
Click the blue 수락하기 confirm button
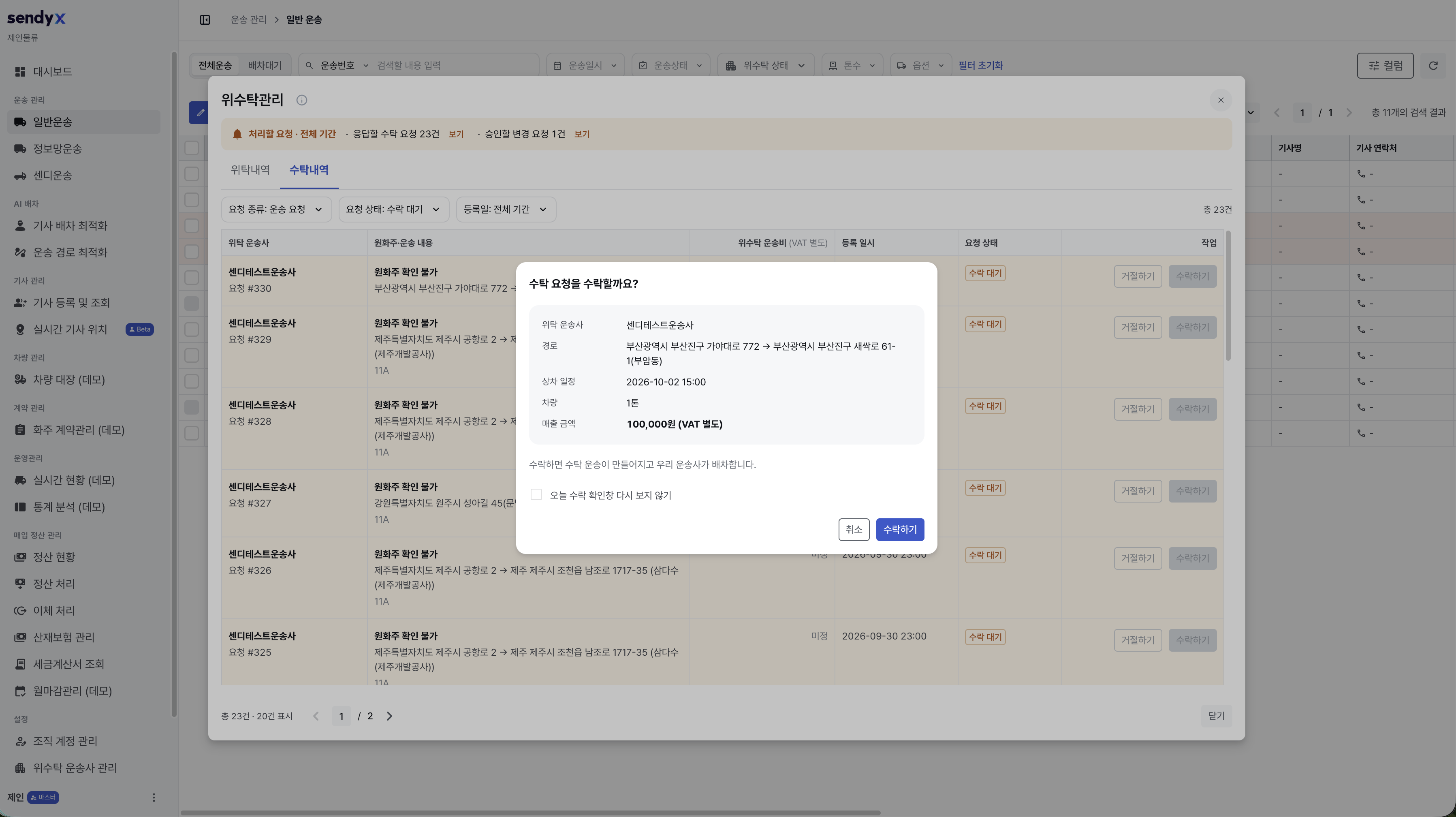900,529
